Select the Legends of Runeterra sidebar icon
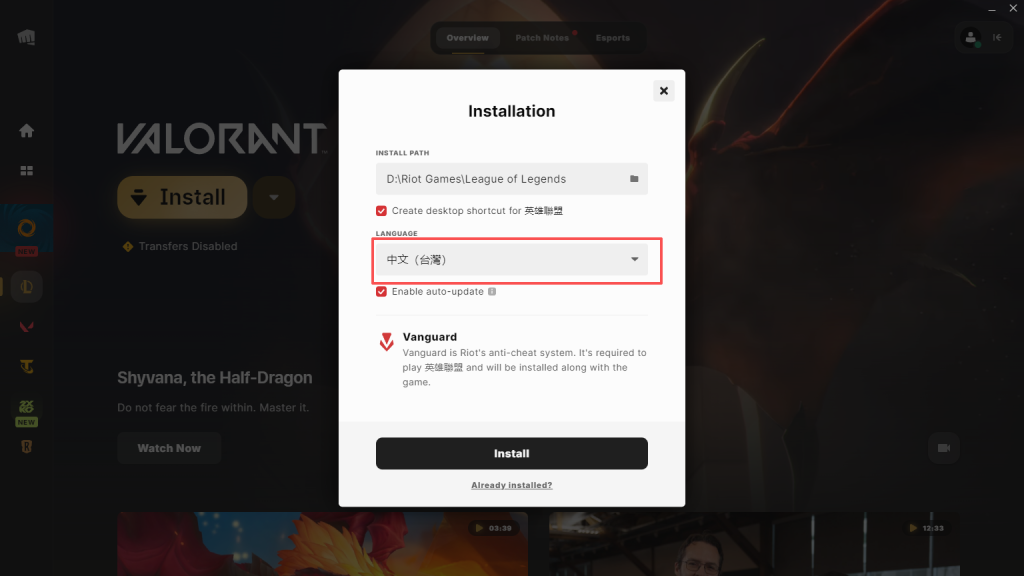This screenshot has height=576, width=1024. pos(26,447)
